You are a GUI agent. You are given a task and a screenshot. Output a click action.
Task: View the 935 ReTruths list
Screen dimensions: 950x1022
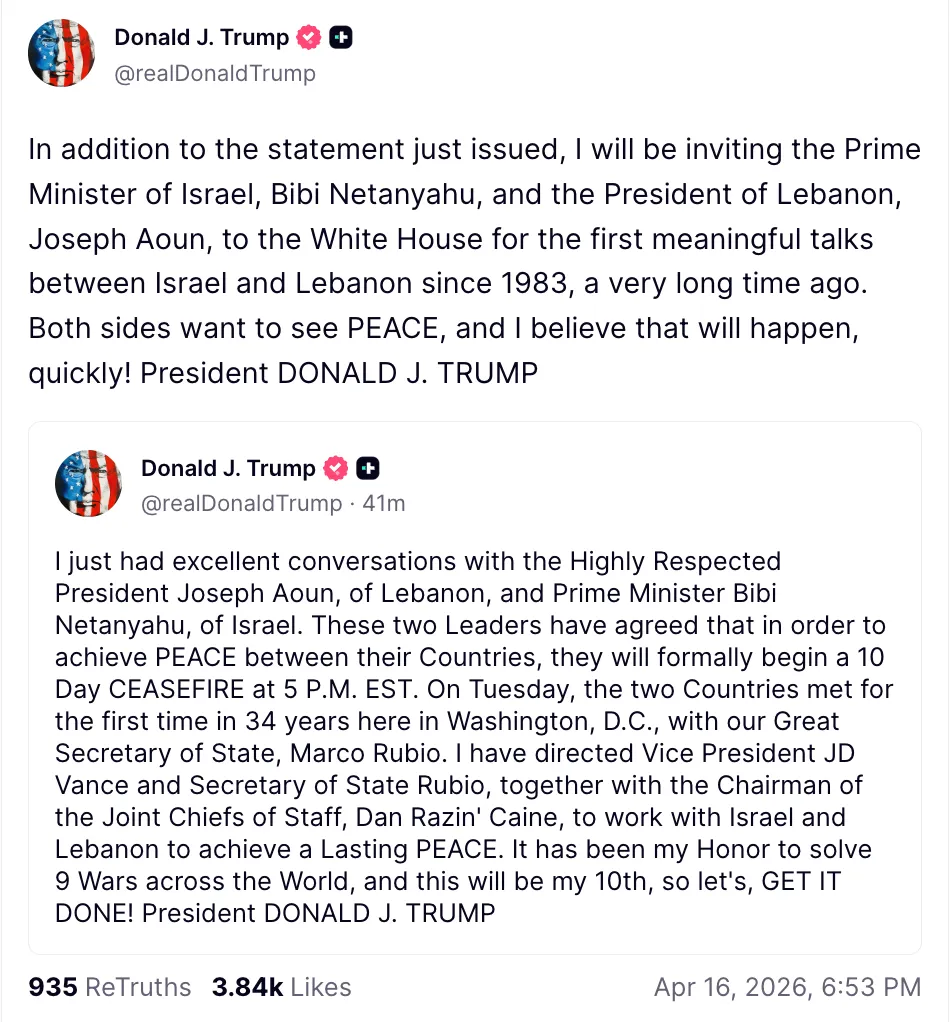pos(109,987)
